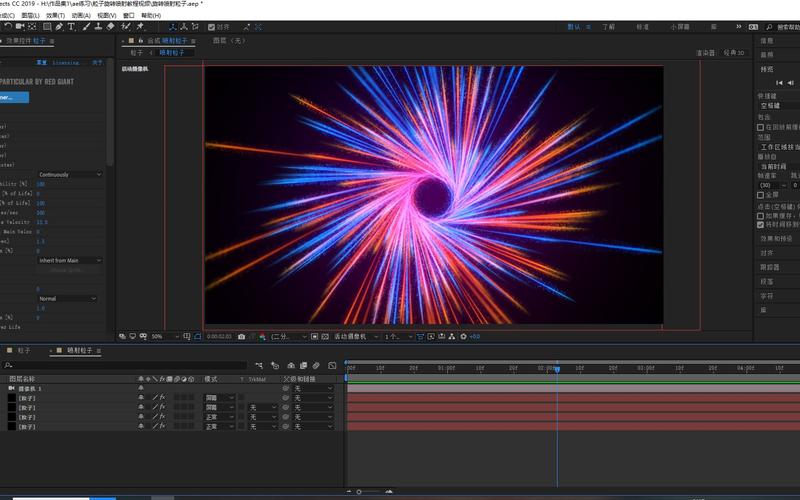
Task: Open the Continuously emit behavior dropdown
Action: click(70, 174)
